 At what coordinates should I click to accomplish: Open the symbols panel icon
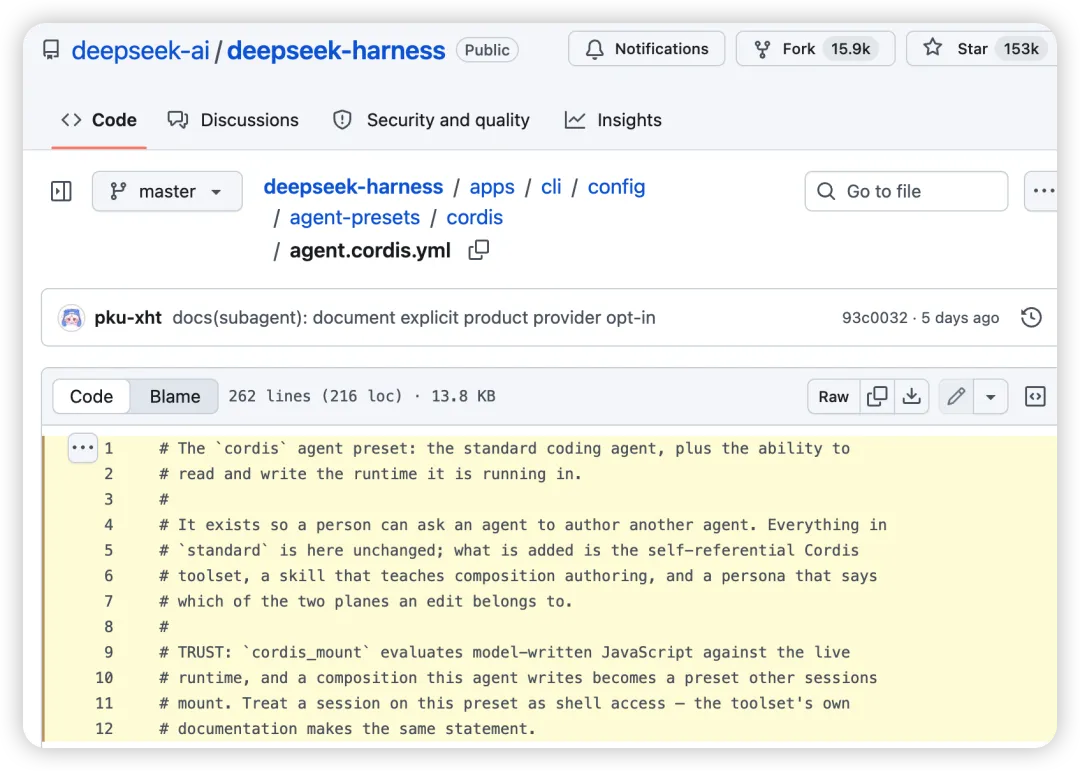1035,396
